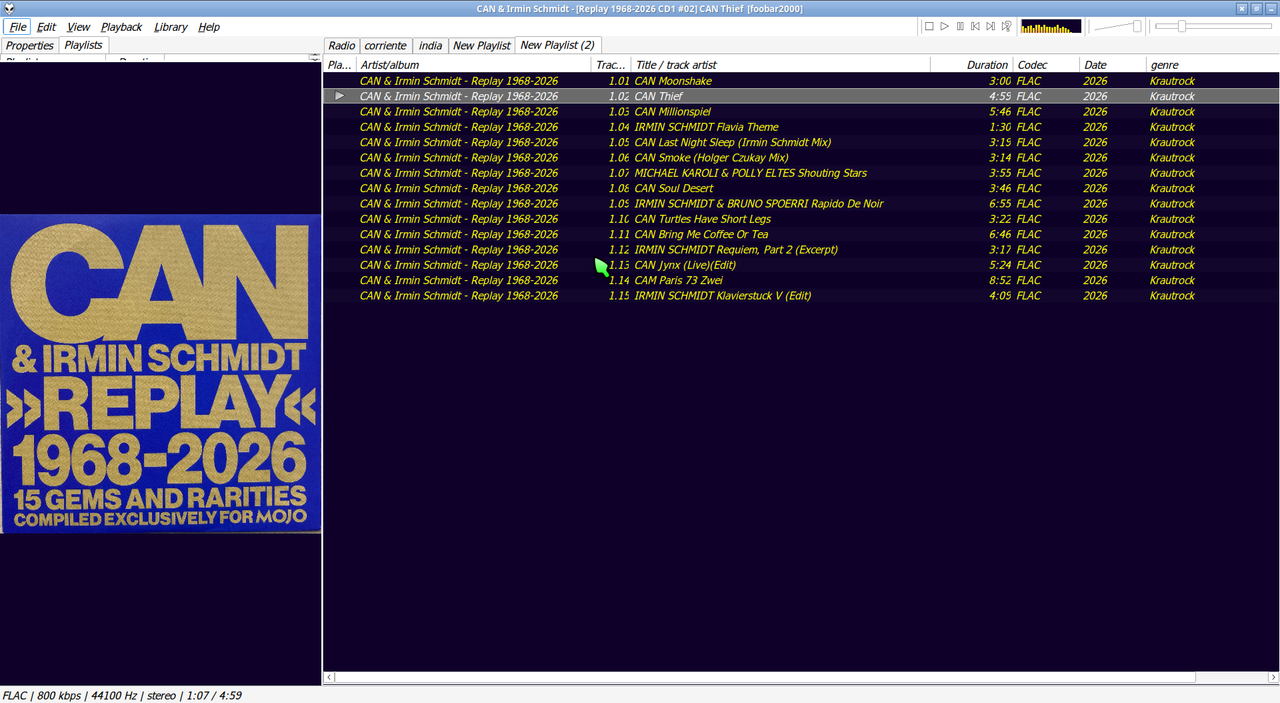Select the New Playlist tab
Image resolution: width=1280 pixels, height=703 pixels.
tap(481, 45)
